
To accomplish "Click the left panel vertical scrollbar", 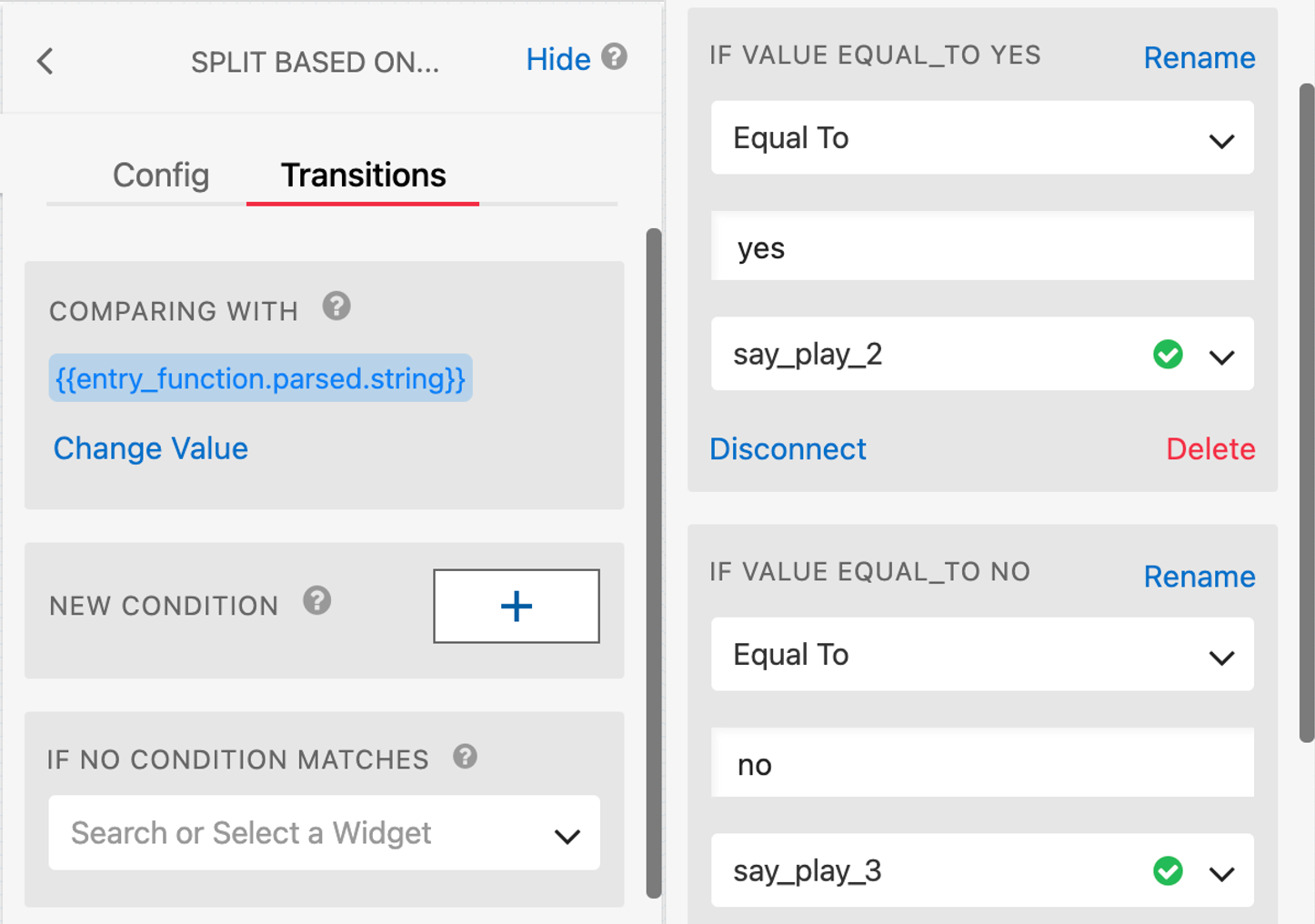I will (x=653, y=564).
